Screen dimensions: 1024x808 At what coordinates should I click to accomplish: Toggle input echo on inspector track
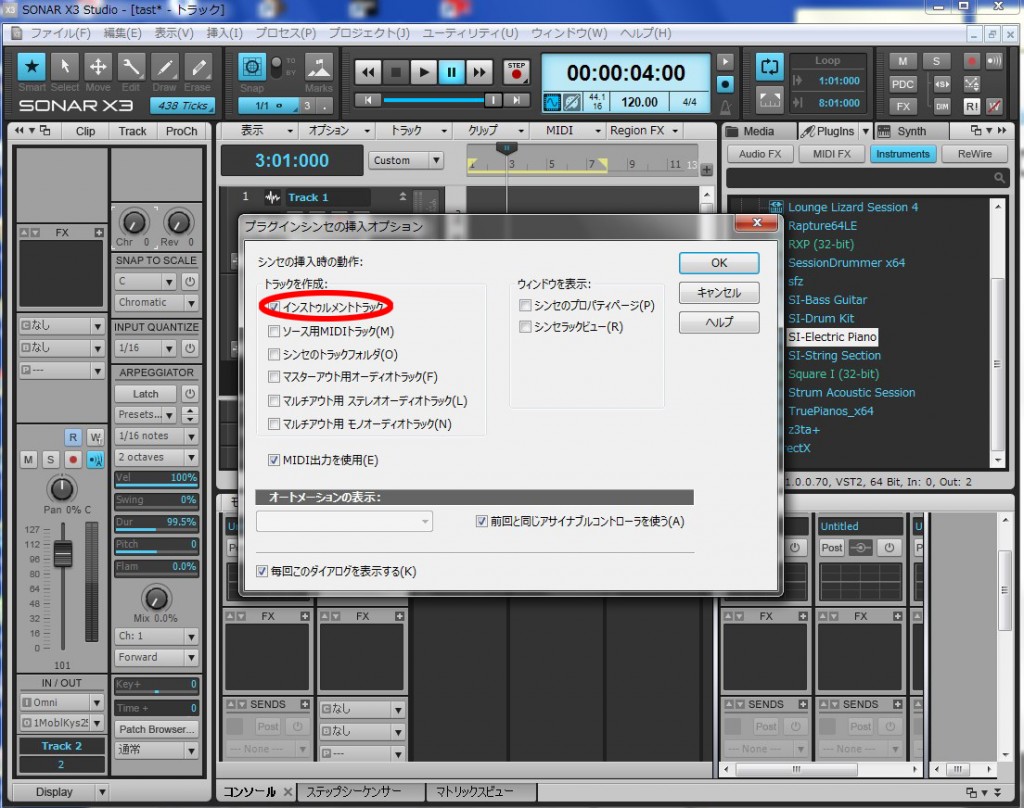95,460
